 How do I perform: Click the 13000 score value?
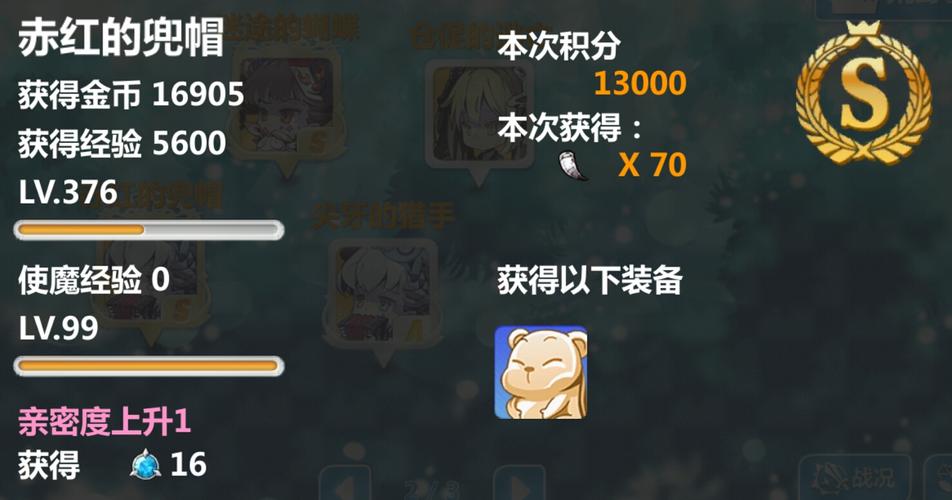pyautogui.click(x=640, y=83)
